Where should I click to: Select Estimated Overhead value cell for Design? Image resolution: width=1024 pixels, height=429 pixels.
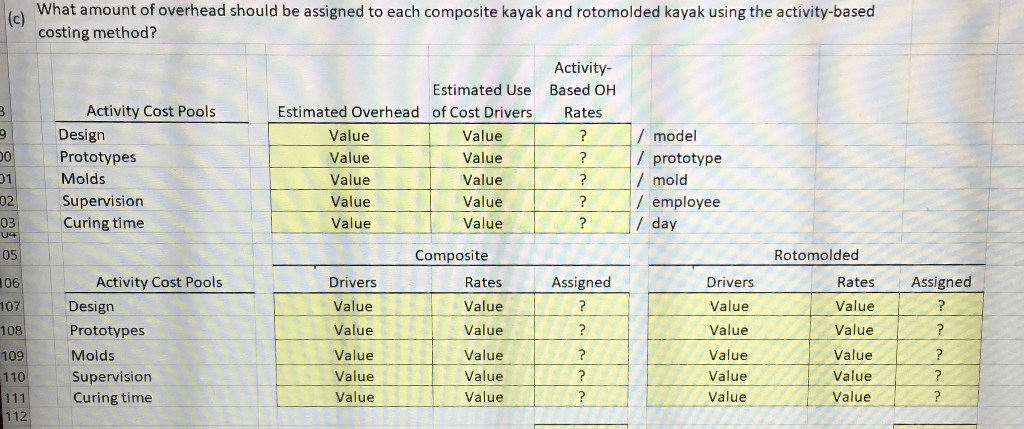pos(349,136)
